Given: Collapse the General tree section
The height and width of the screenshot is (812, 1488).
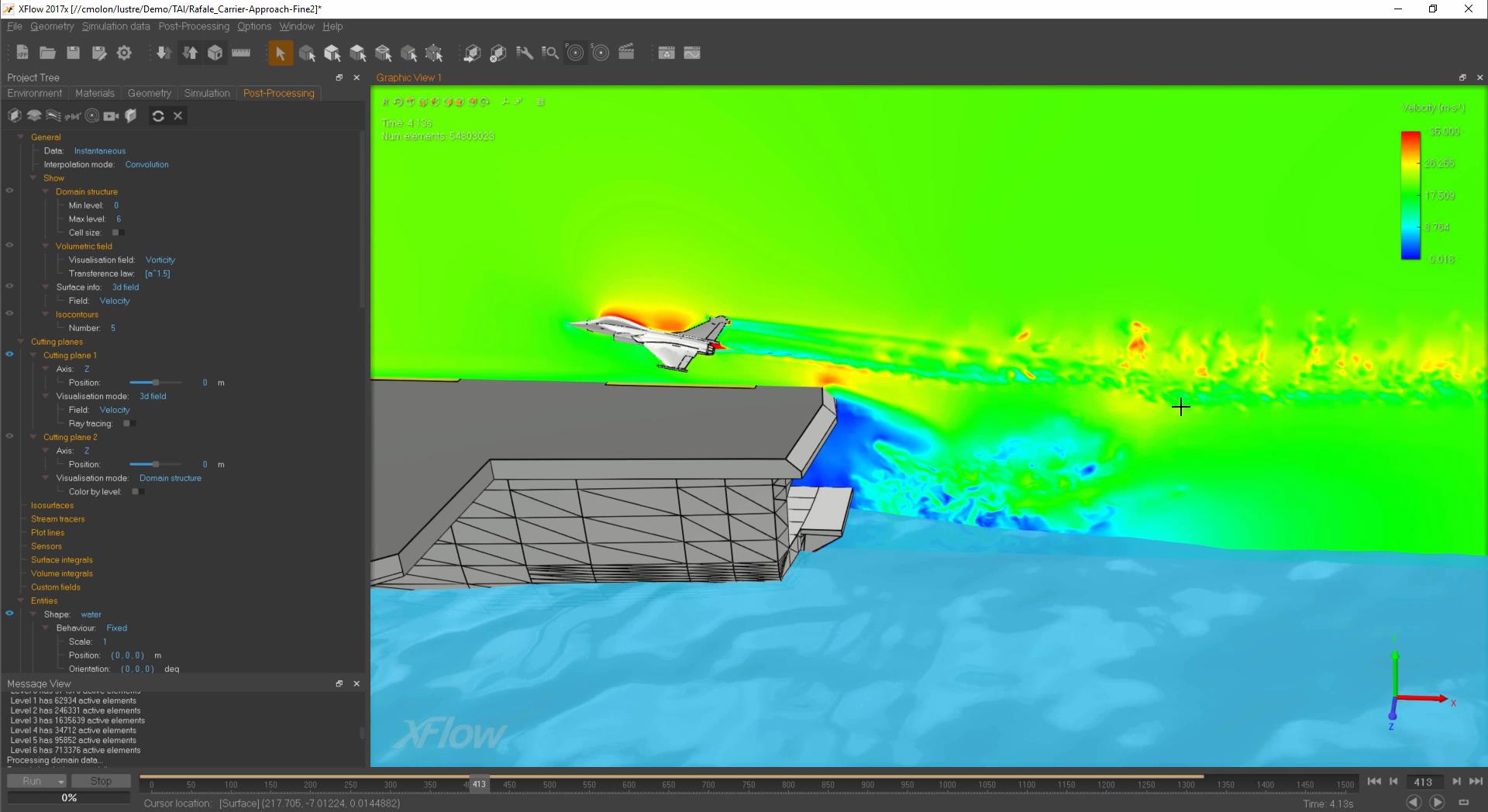Looking at the screenshot, I should coord(21,136).
